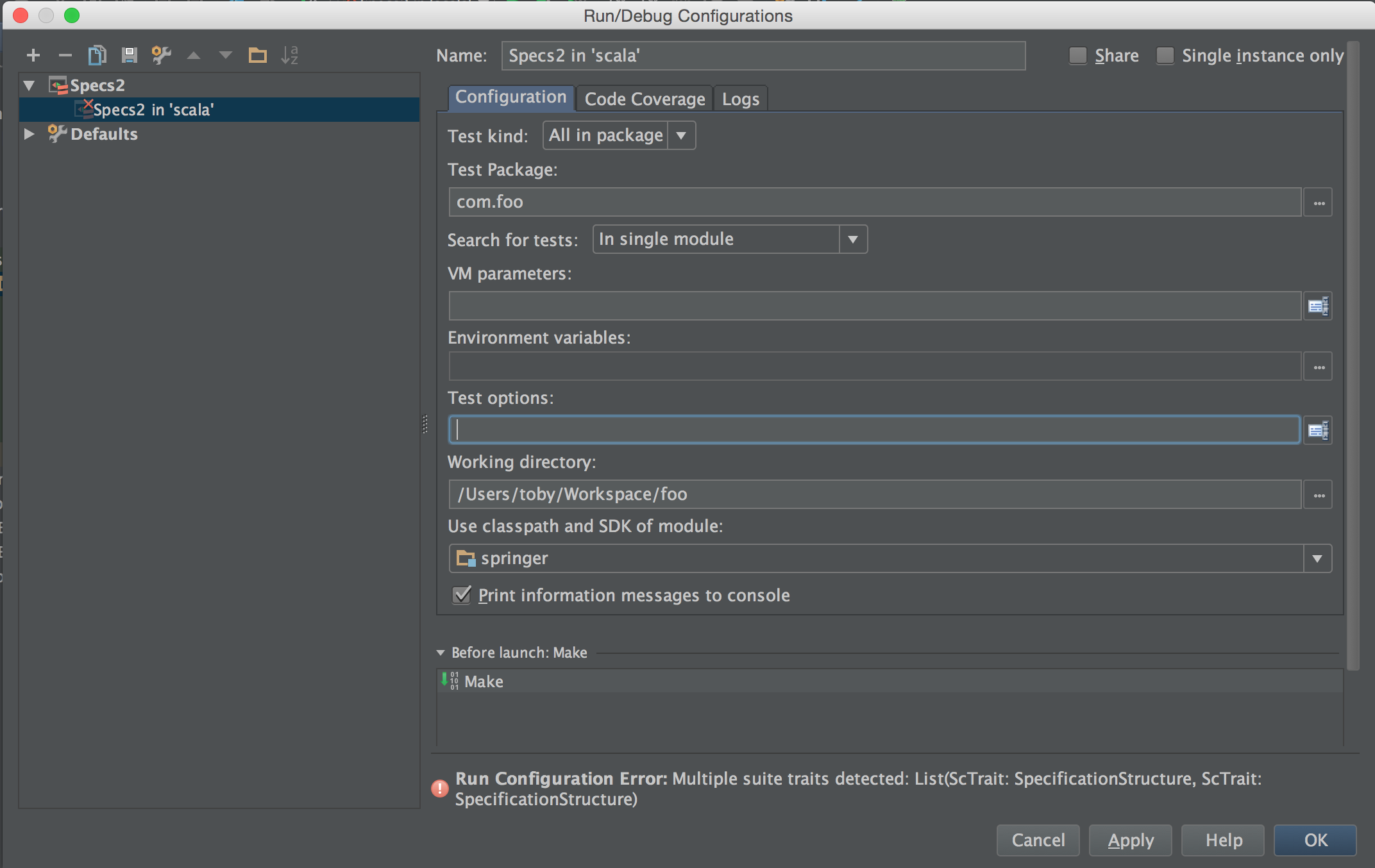
Task: Switch to the Code Coverage tab
Action: pyautogui.click(x=644, y=99)
